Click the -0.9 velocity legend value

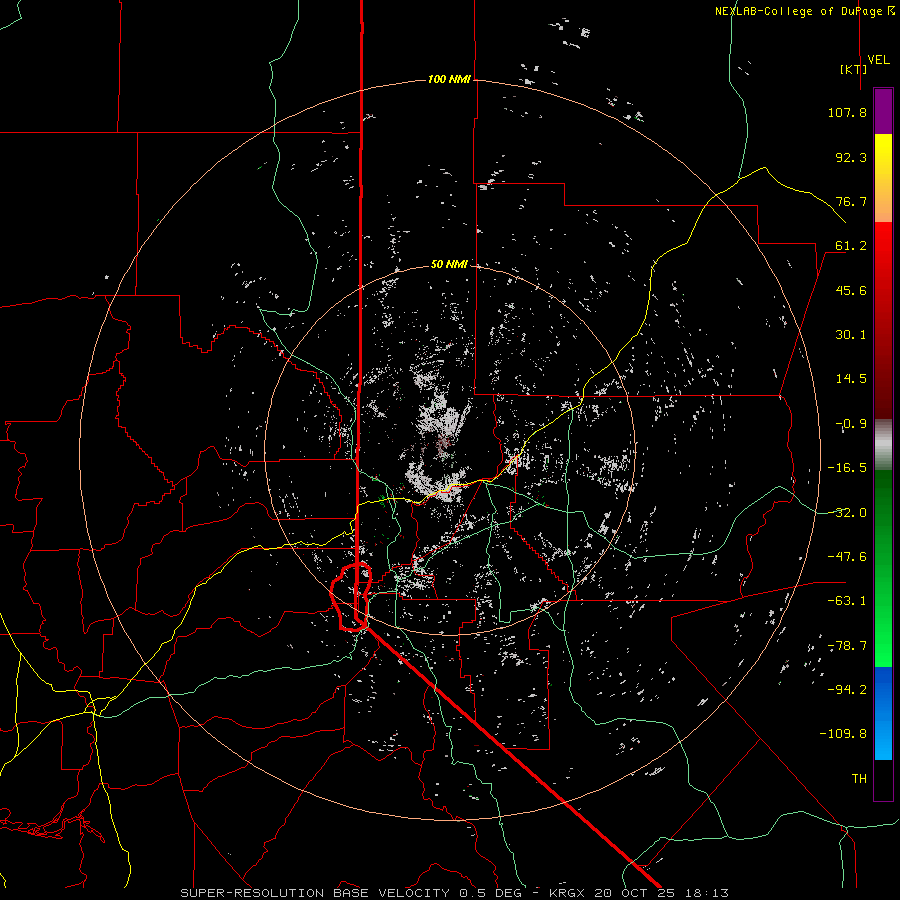(x=851, y=424)
